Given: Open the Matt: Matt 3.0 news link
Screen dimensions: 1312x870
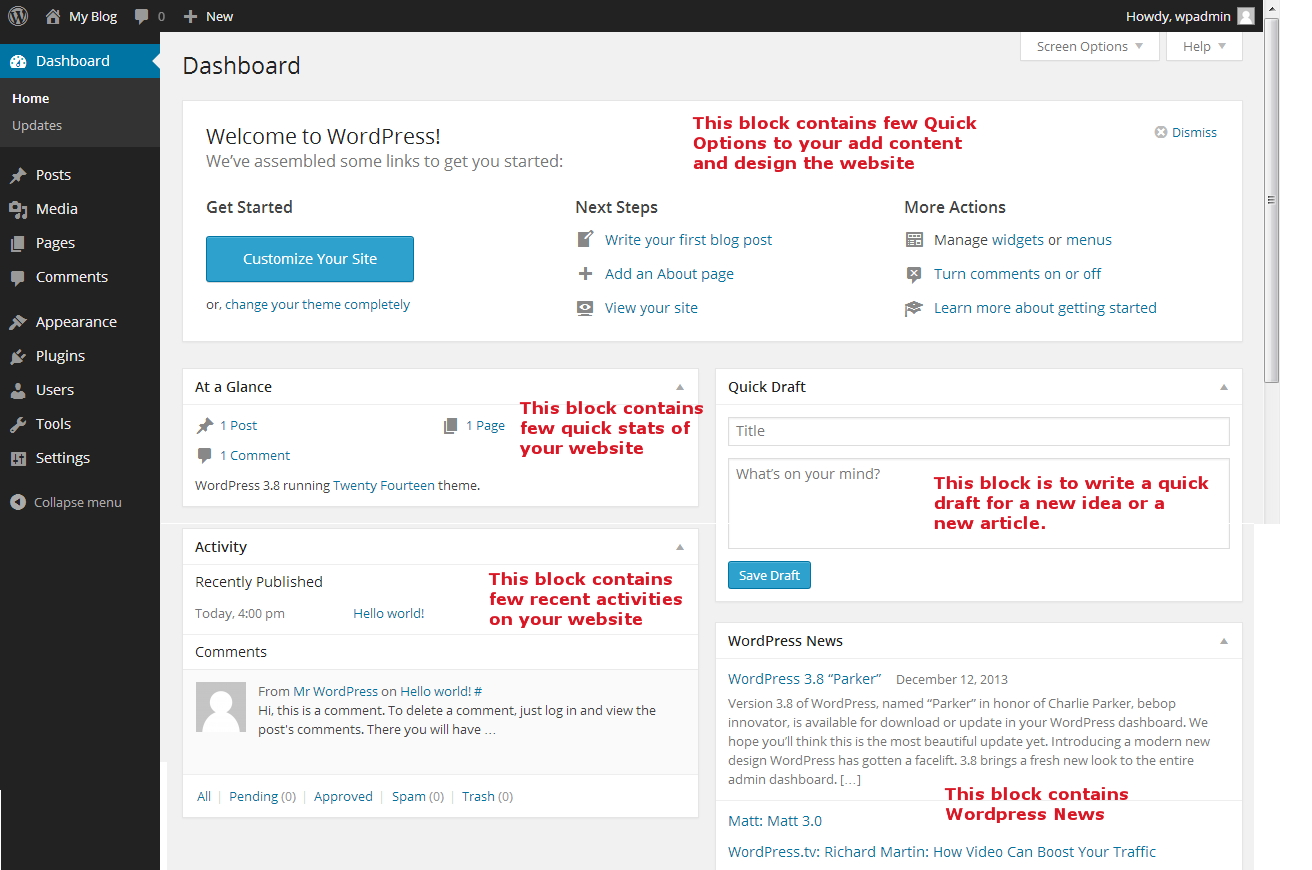Looking at the screenshot, I should (x=775, y=821).
